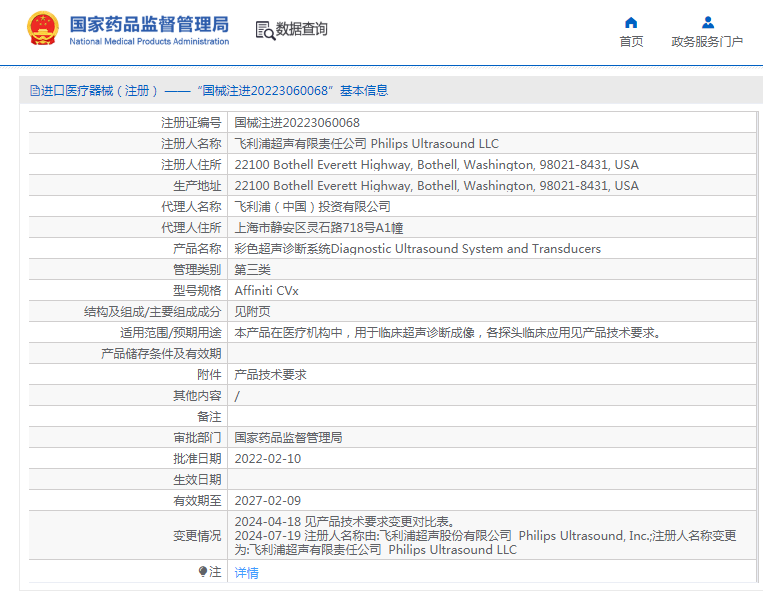
Task: Click model spec value Affiniti CVx
Action: tap(266, 290)
